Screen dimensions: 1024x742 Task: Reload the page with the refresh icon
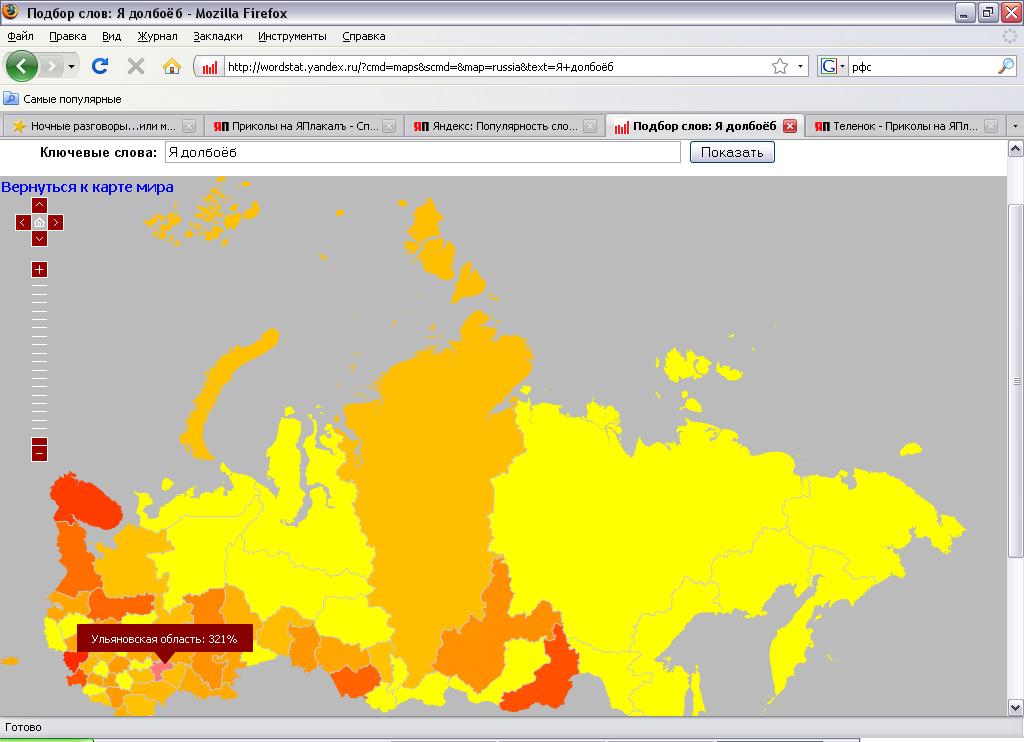[100, 66]
